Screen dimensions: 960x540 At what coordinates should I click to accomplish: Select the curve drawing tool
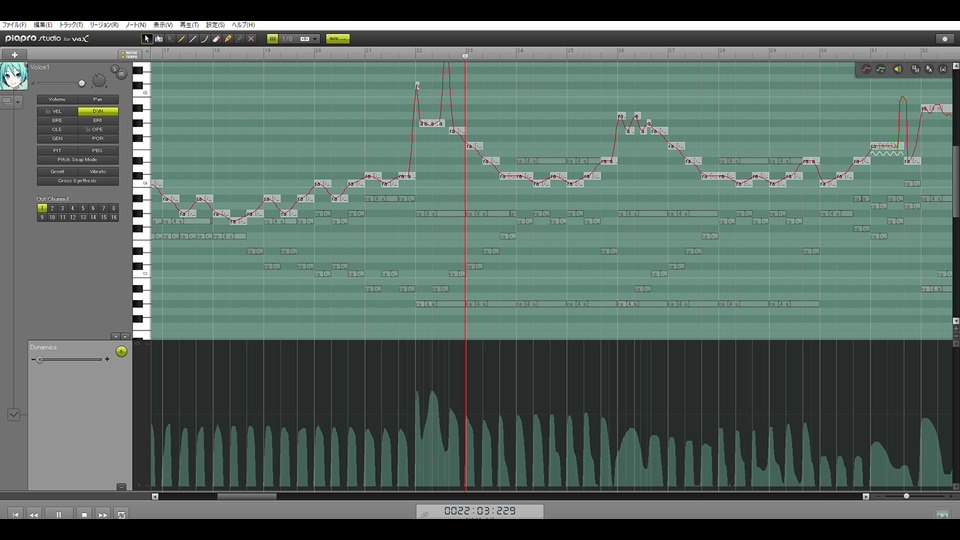click(x=204, y=39)
